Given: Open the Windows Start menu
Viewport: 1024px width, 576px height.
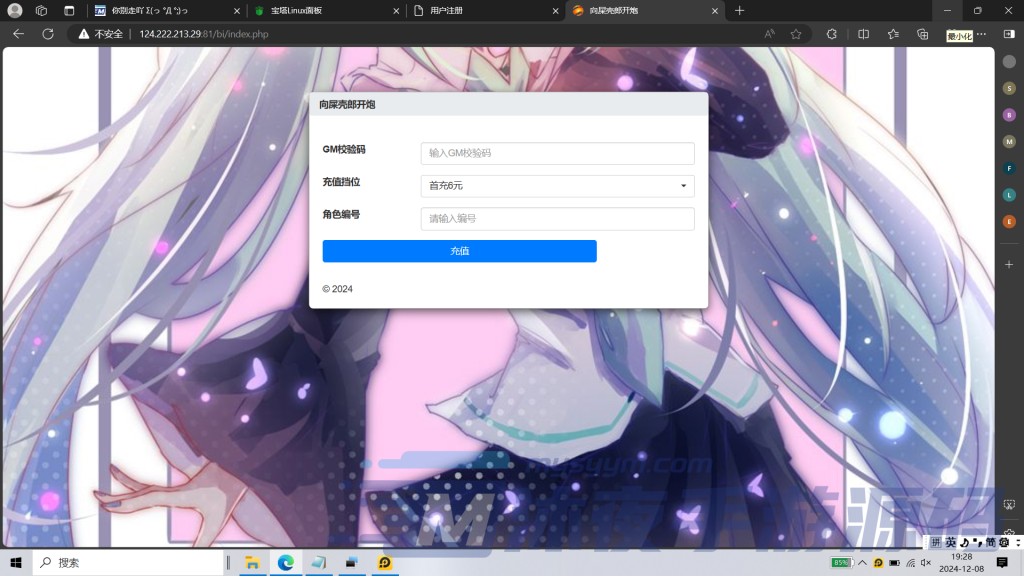Looking at the screenshot, I should [x=16, y=563].
